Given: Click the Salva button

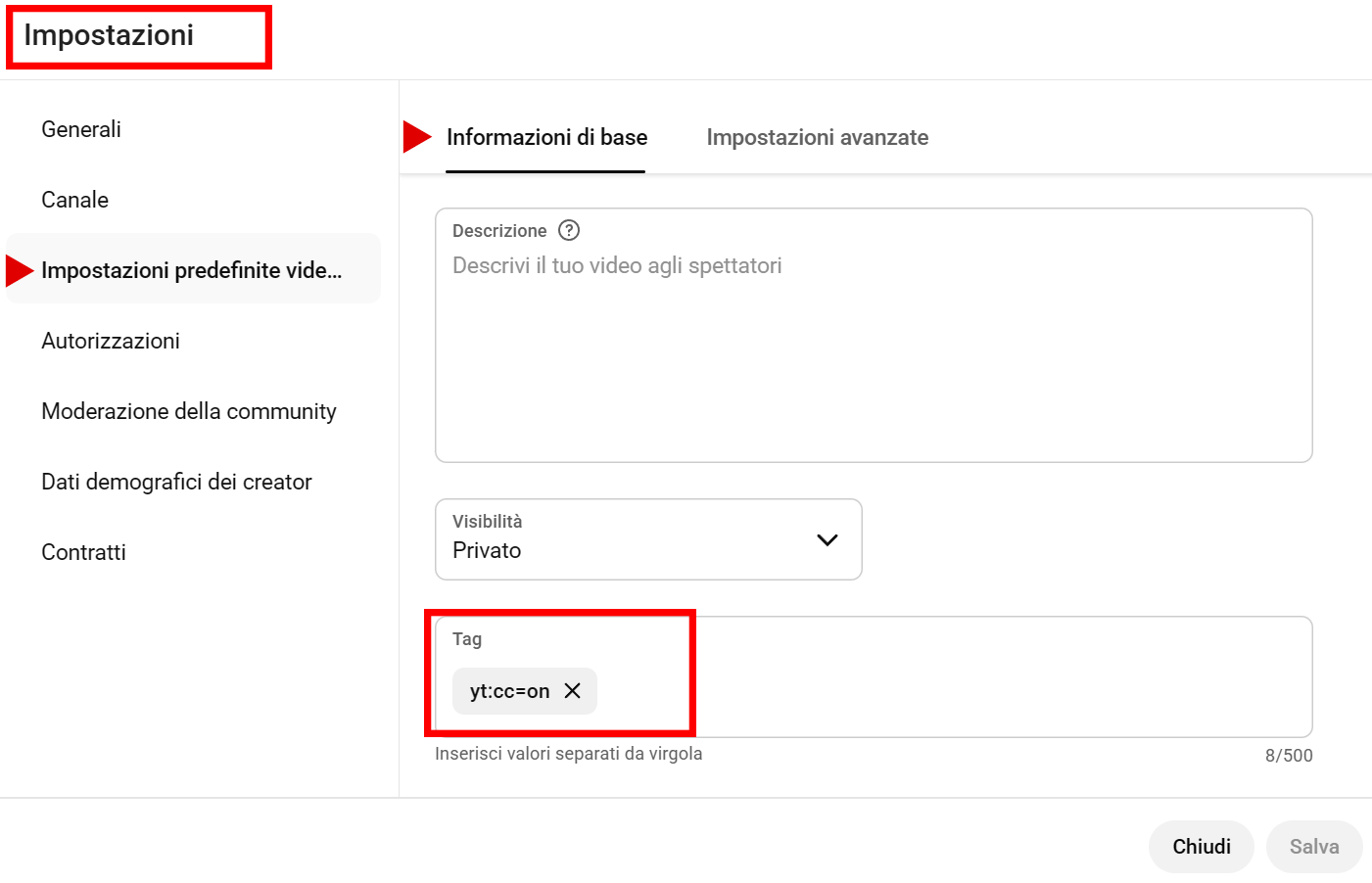Looking at the screenshot, I should click(x=1314, y=847).
